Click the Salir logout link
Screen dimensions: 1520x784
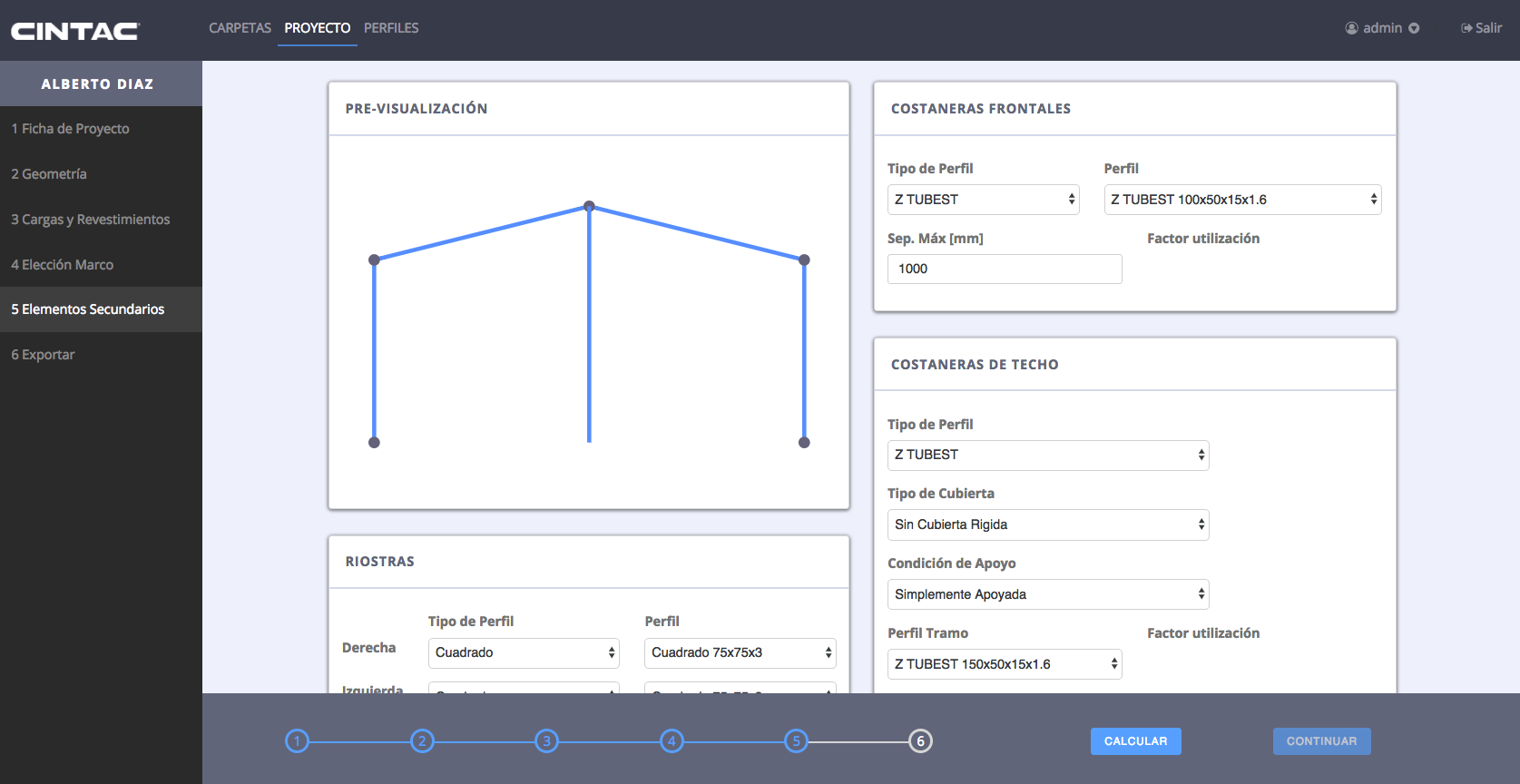[1481, 28]
